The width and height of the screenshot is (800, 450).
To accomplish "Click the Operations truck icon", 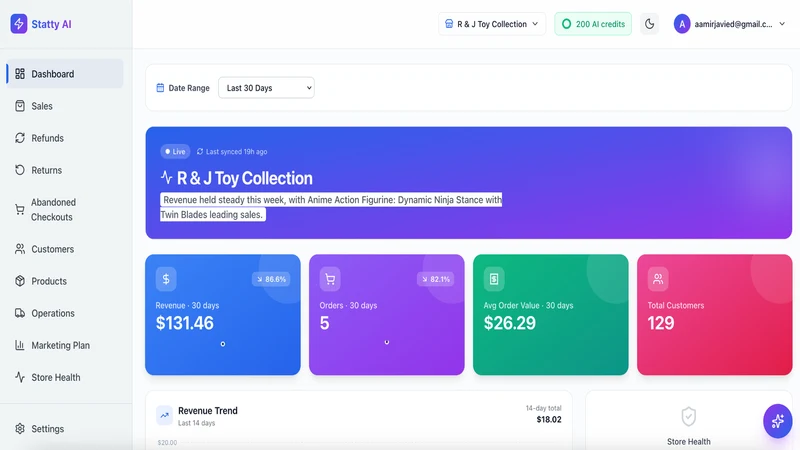I will tap(20, 313).
